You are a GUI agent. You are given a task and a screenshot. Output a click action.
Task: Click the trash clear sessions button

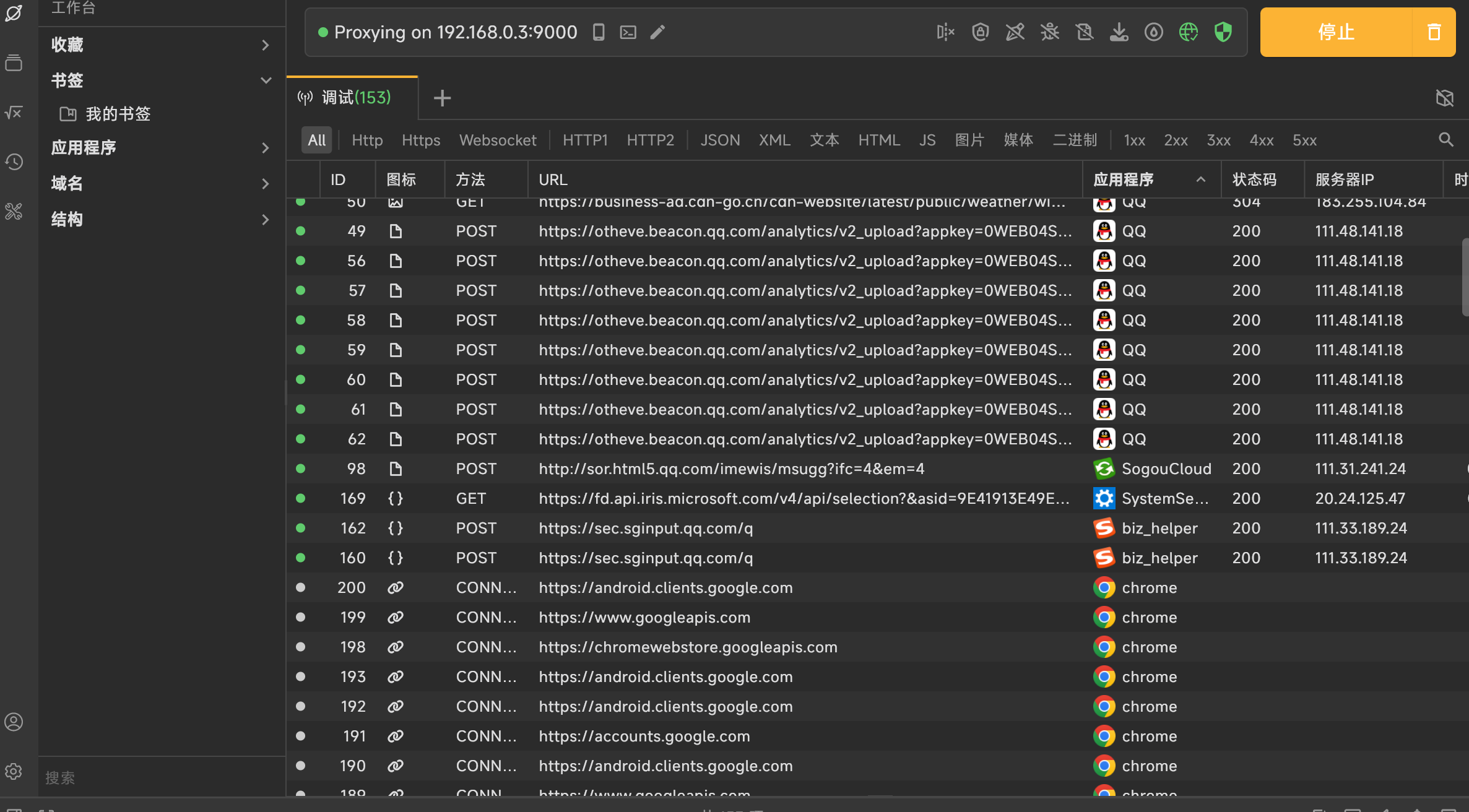(x=1434, y=32)
